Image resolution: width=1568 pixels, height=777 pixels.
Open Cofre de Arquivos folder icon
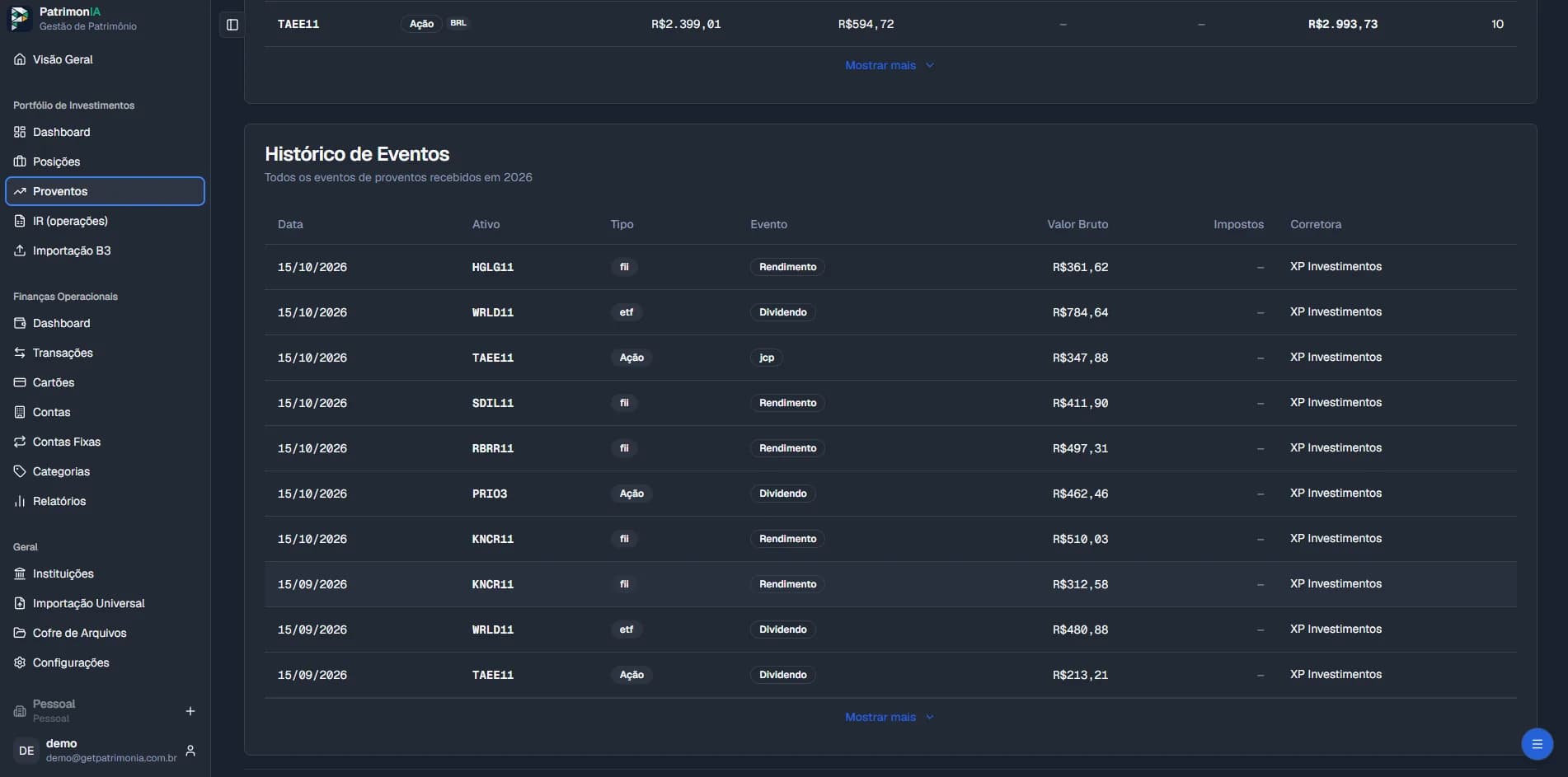(20, 633)
